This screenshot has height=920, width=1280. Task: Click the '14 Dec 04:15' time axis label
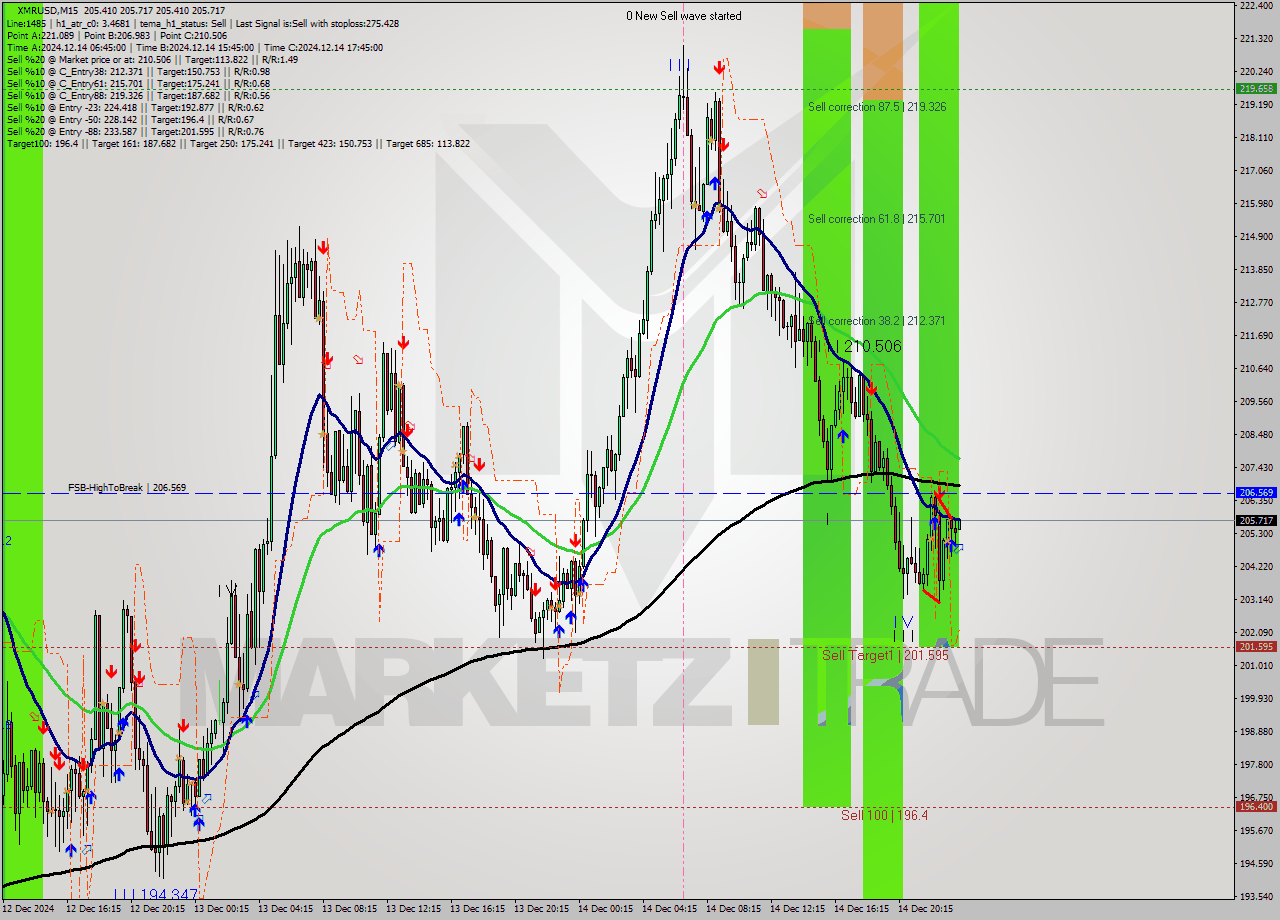[x=670, y=909]
